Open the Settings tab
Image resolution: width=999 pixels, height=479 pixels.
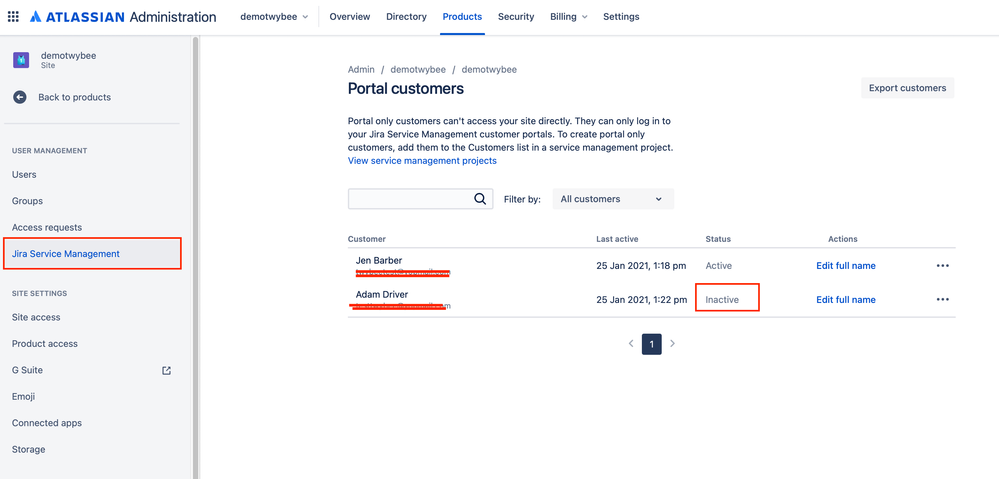621,17
